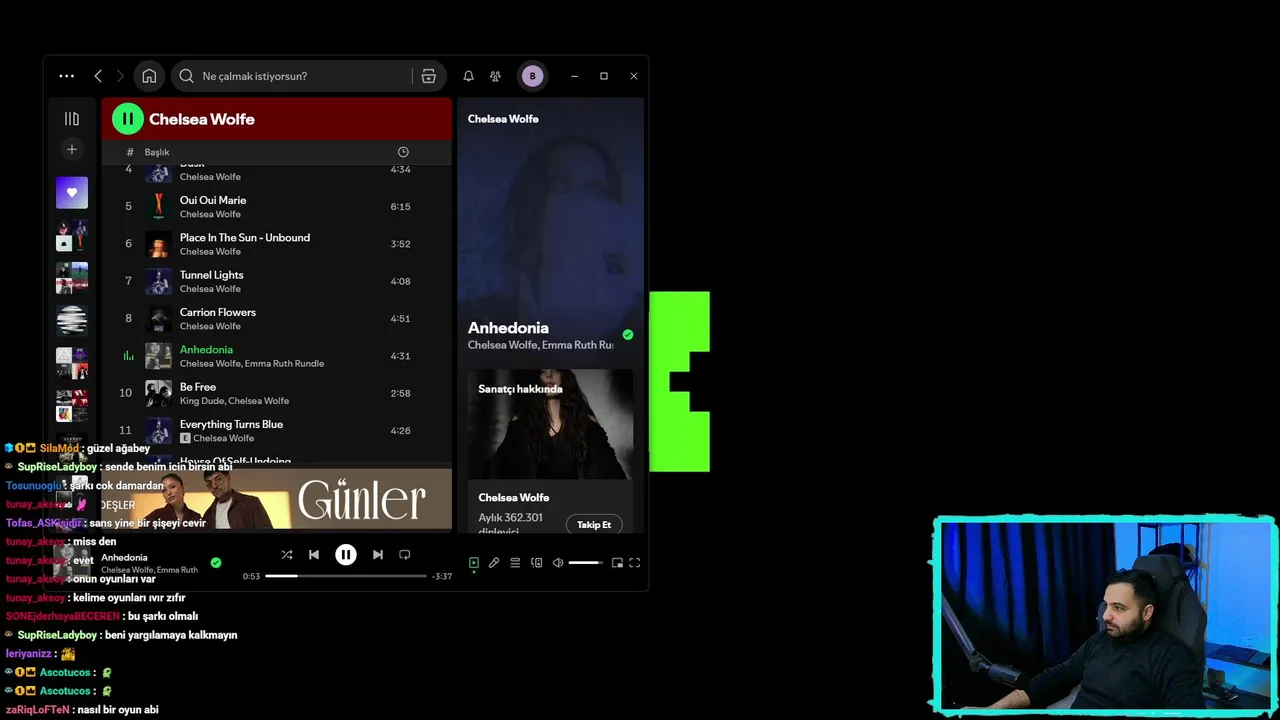
Task: Open the Home page icon
Action: pos(149,76)
